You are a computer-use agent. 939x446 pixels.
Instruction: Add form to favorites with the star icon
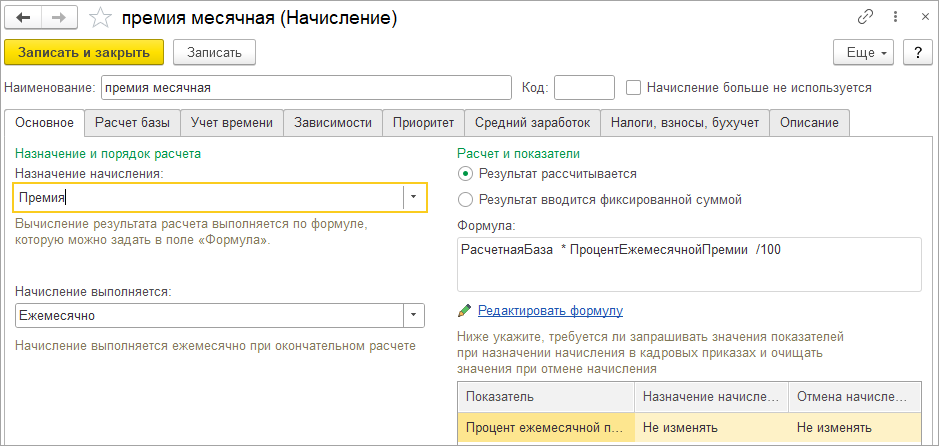(99, 18)
